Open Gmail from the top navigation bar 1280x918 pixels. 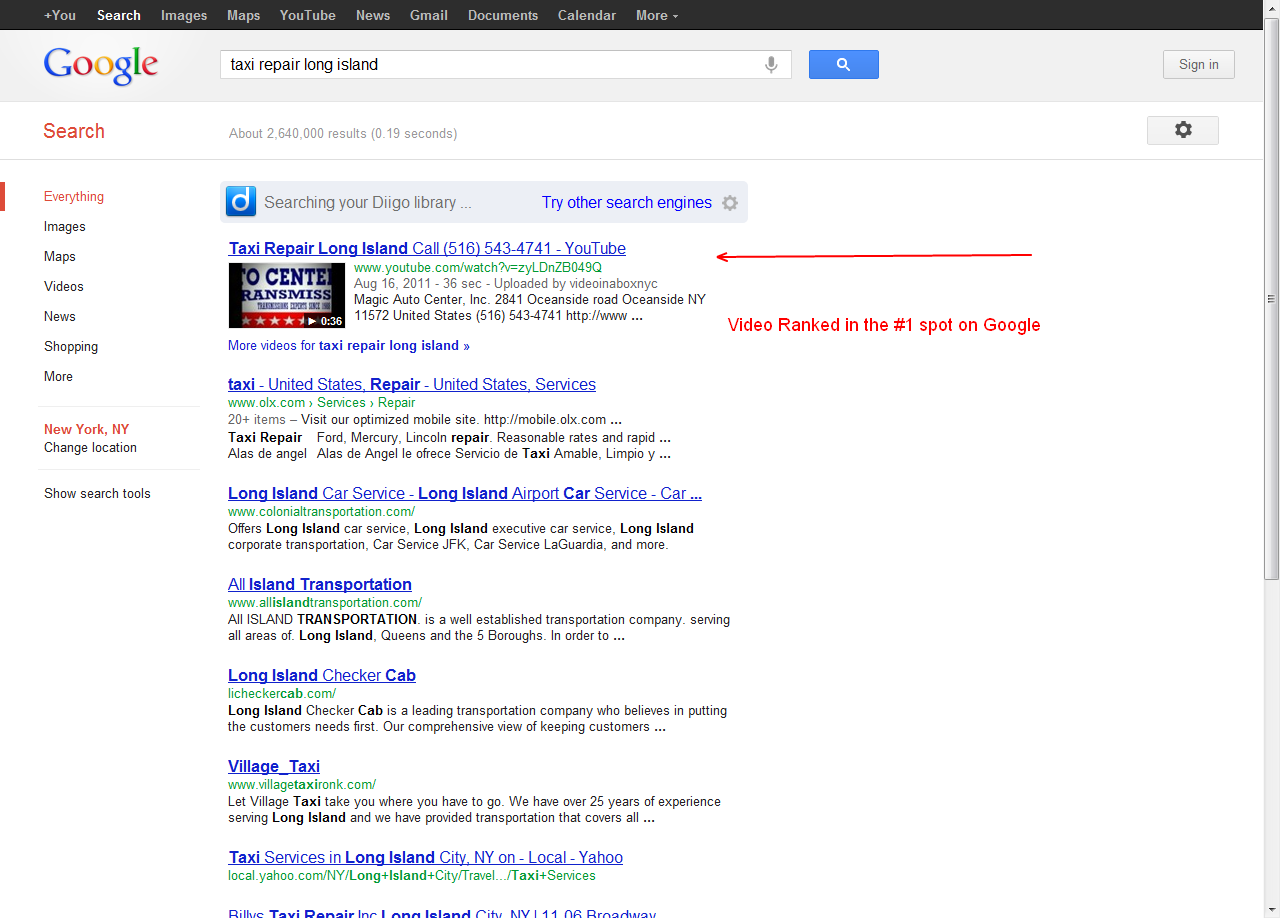[x=430, y=15]
